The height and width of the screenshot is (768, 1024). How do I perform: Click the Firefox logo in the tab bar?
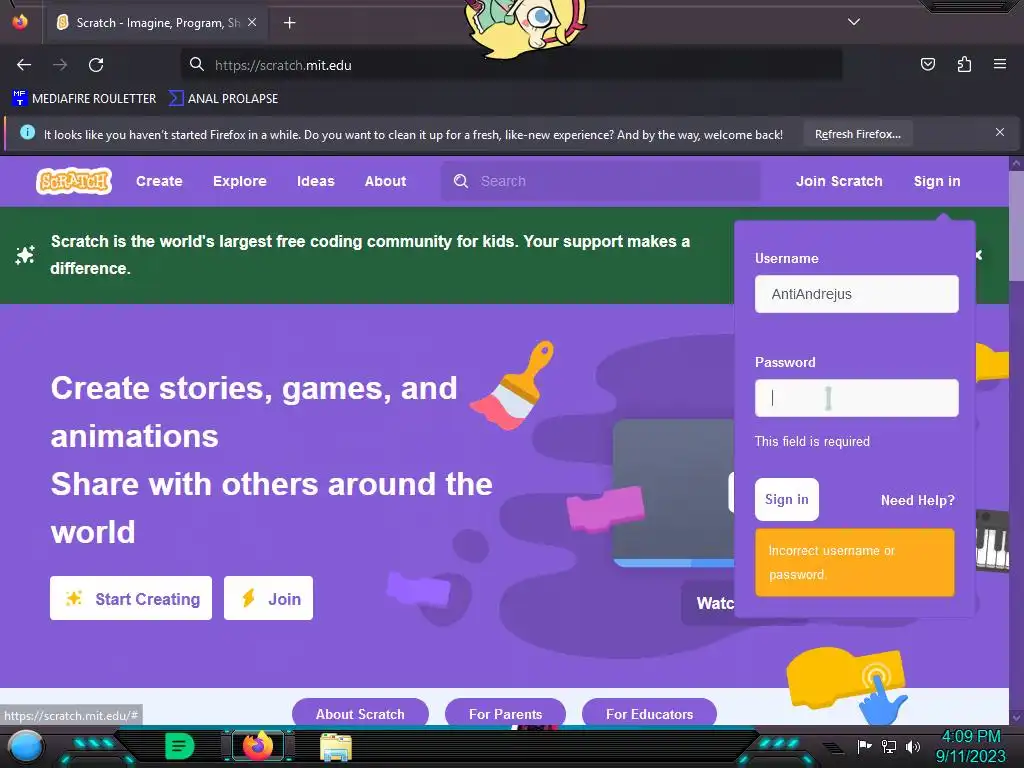coord(20,22)
